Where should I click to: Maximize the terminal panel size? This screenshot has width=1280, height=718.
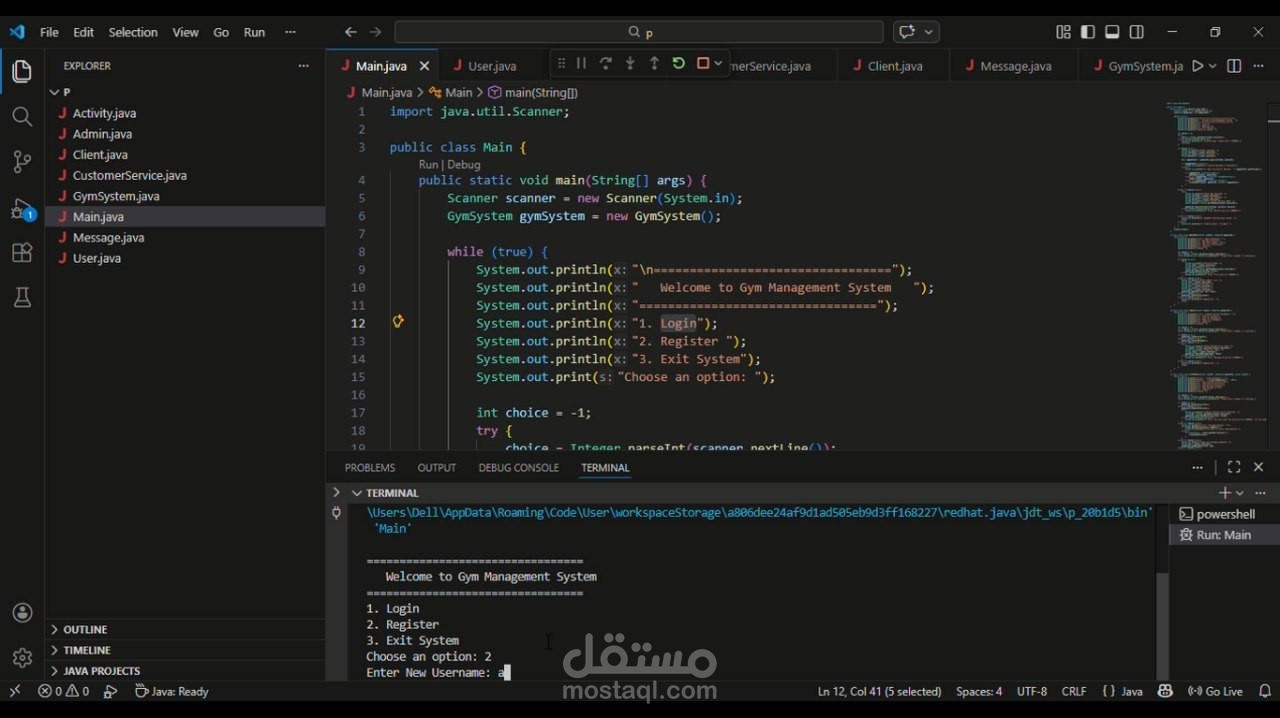(x=1234, y=467)
